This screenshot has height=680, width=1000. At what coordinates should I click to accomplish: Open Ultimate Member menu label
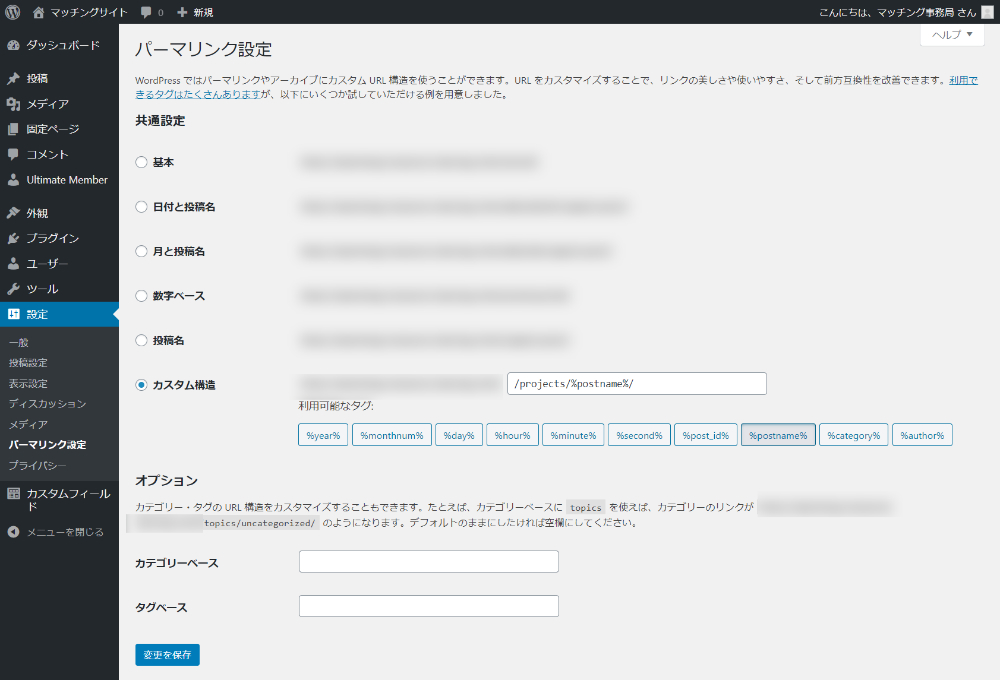point(67,180)
